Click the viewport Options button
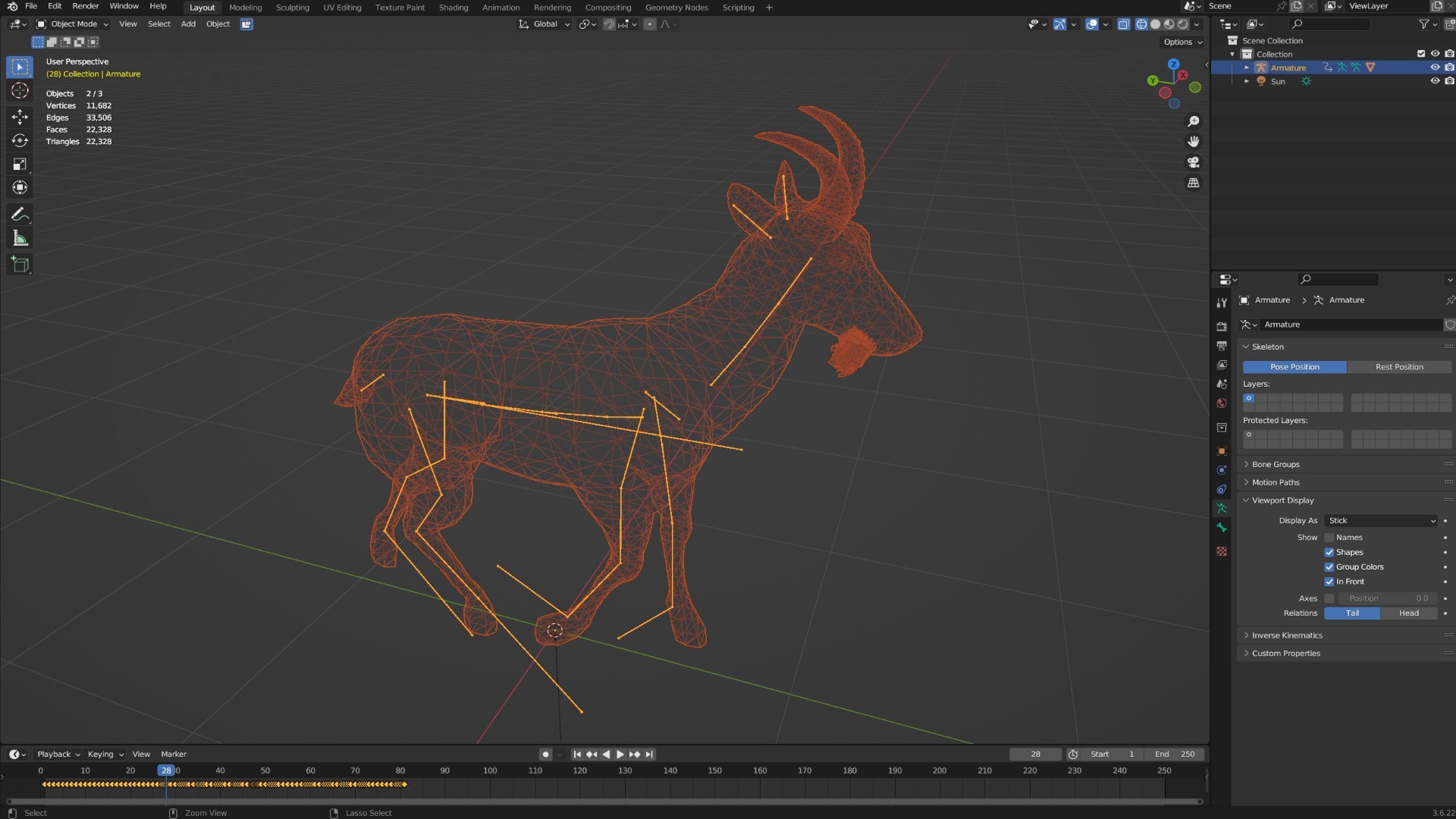This screenshot has height=819, width=1456. tap(1182, 42)
